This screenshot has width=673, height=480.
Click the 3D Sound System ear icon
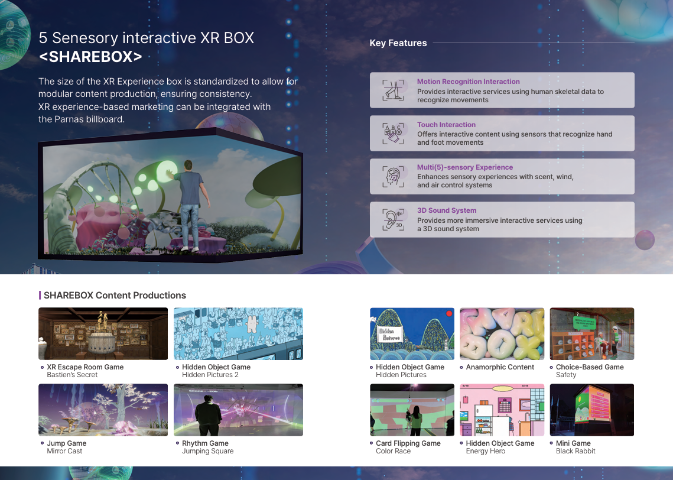point(393,219)
